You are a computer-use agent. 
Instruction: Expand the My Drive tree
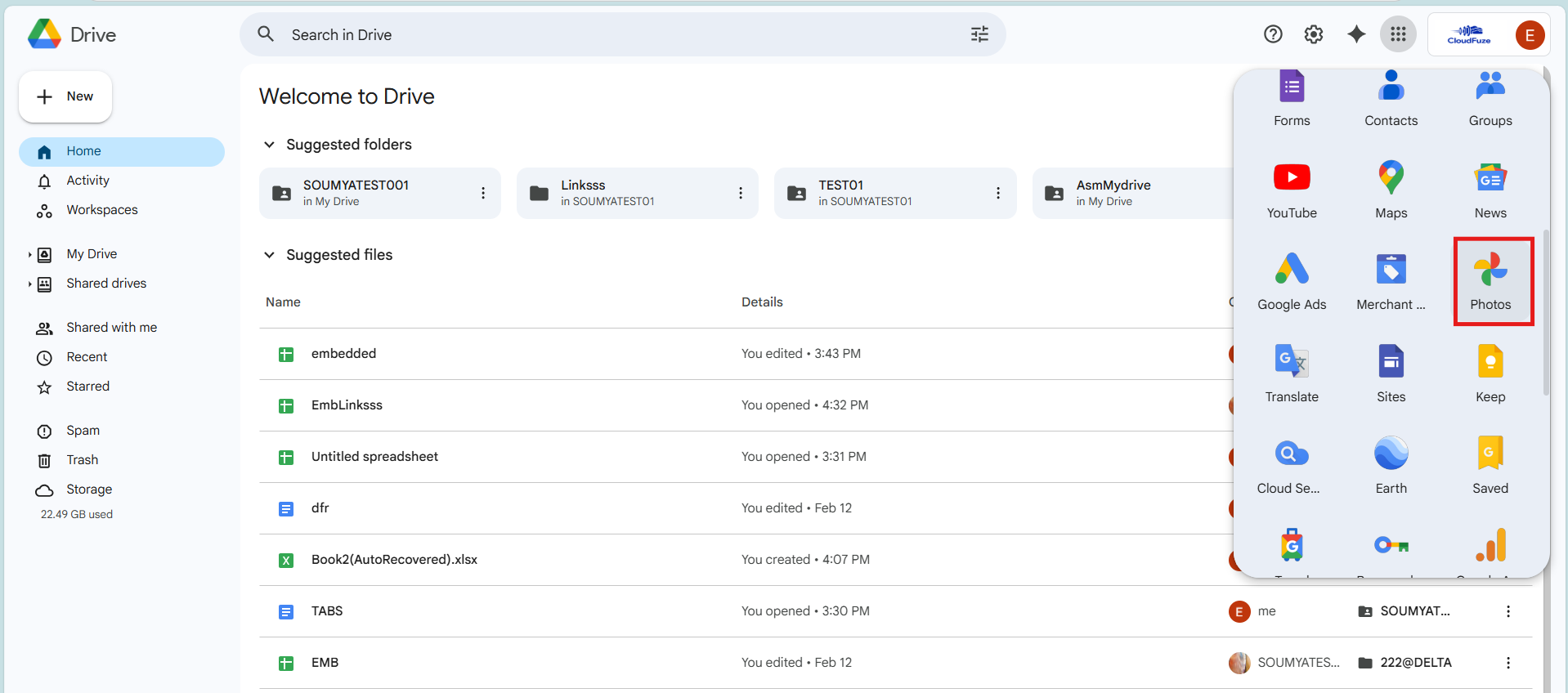(x=29, y=255)
